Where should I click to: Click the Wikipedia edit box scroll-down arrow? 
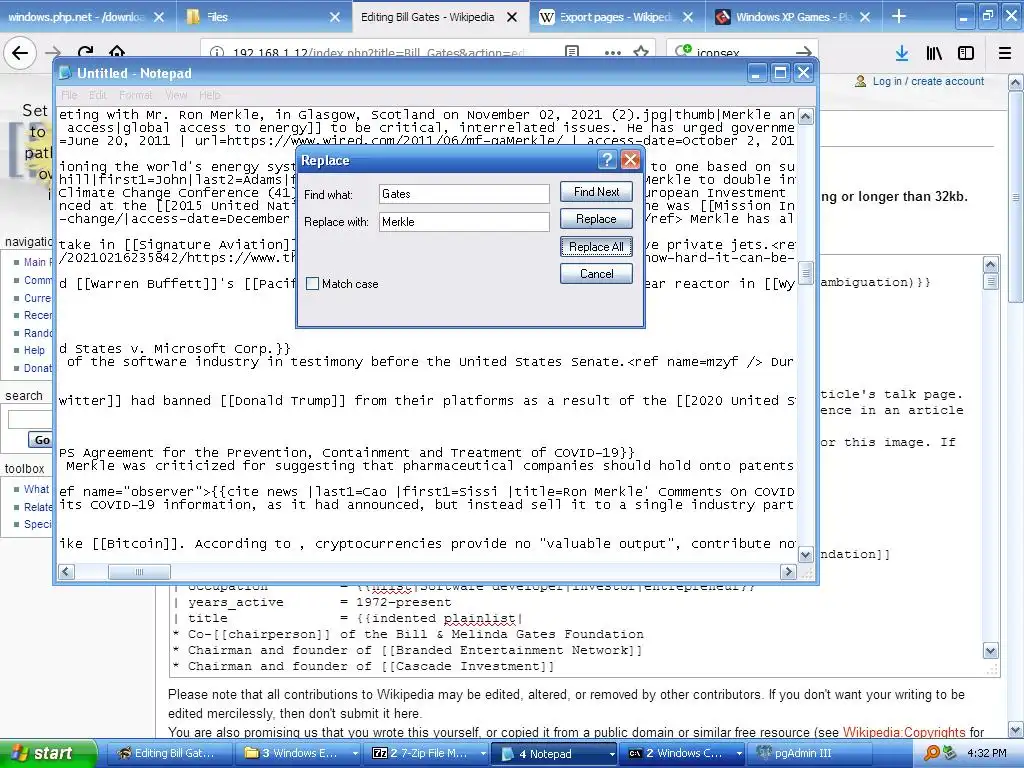click(991, 651)
